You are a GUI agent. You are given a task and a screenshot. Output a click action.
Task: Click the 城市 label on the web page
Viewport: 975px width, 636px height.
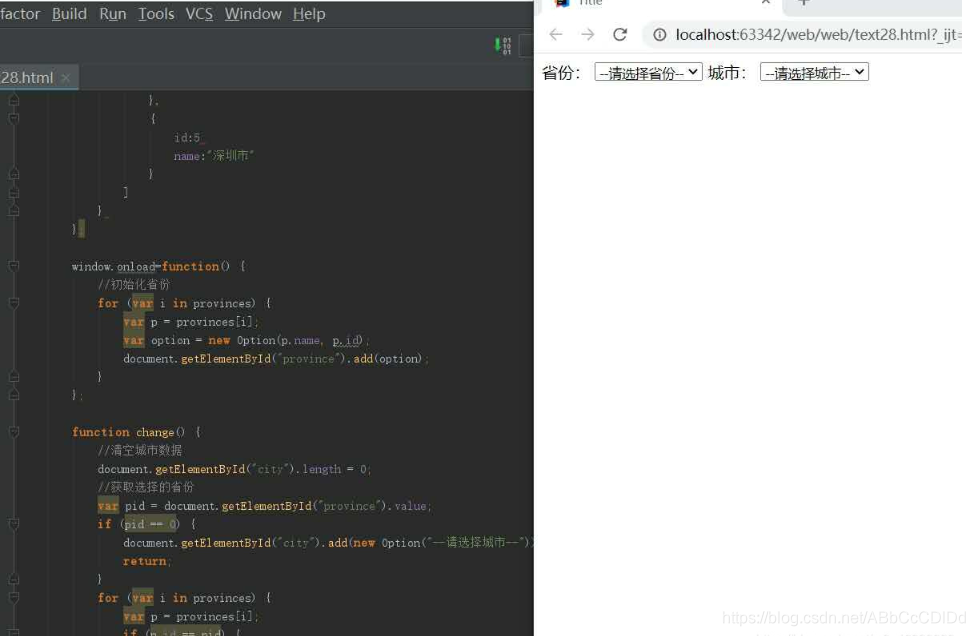726,73
